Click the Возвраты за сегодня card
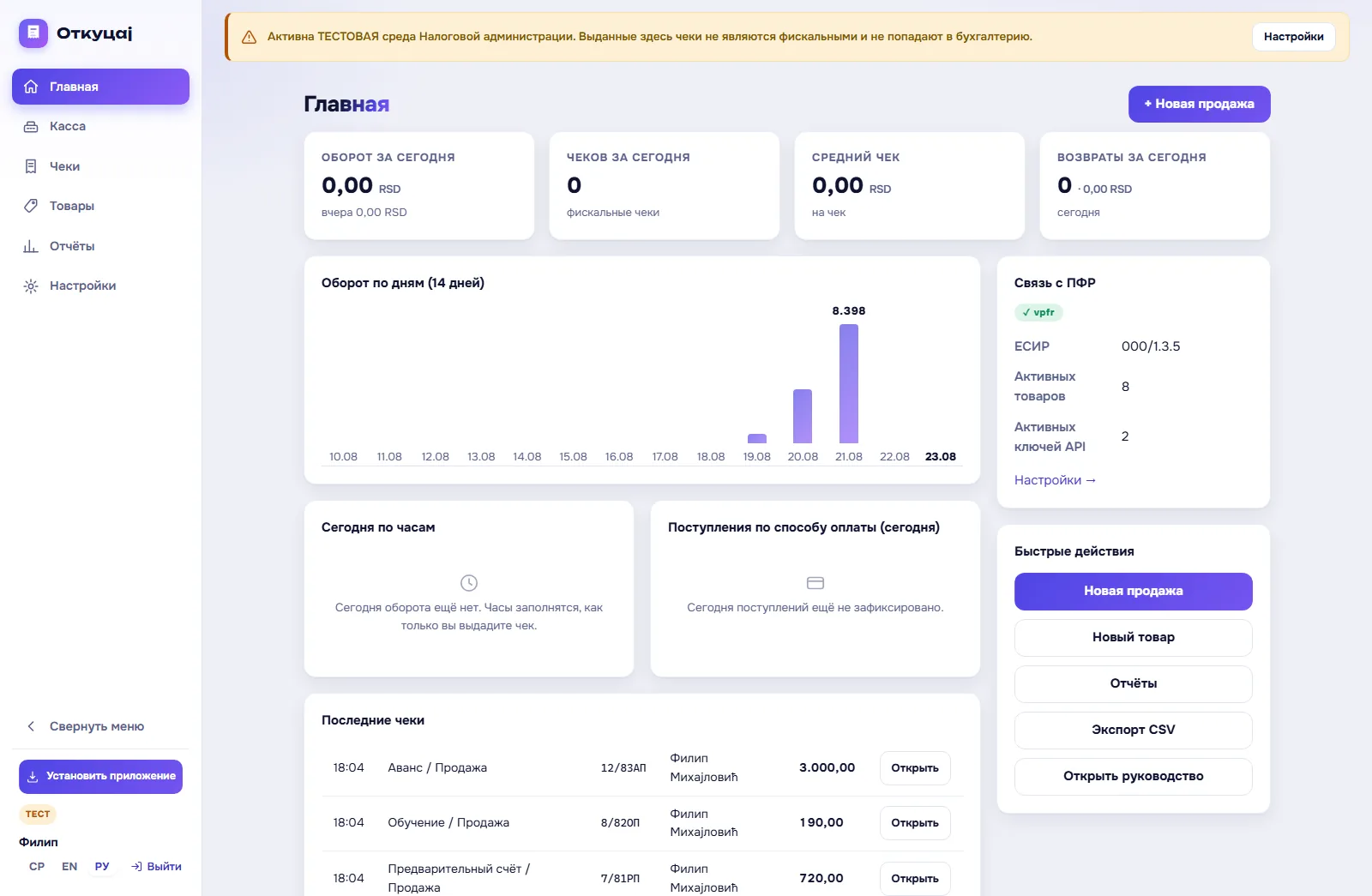The height and width of the screenshot is (896, 1372). [x=1155, y=186]
